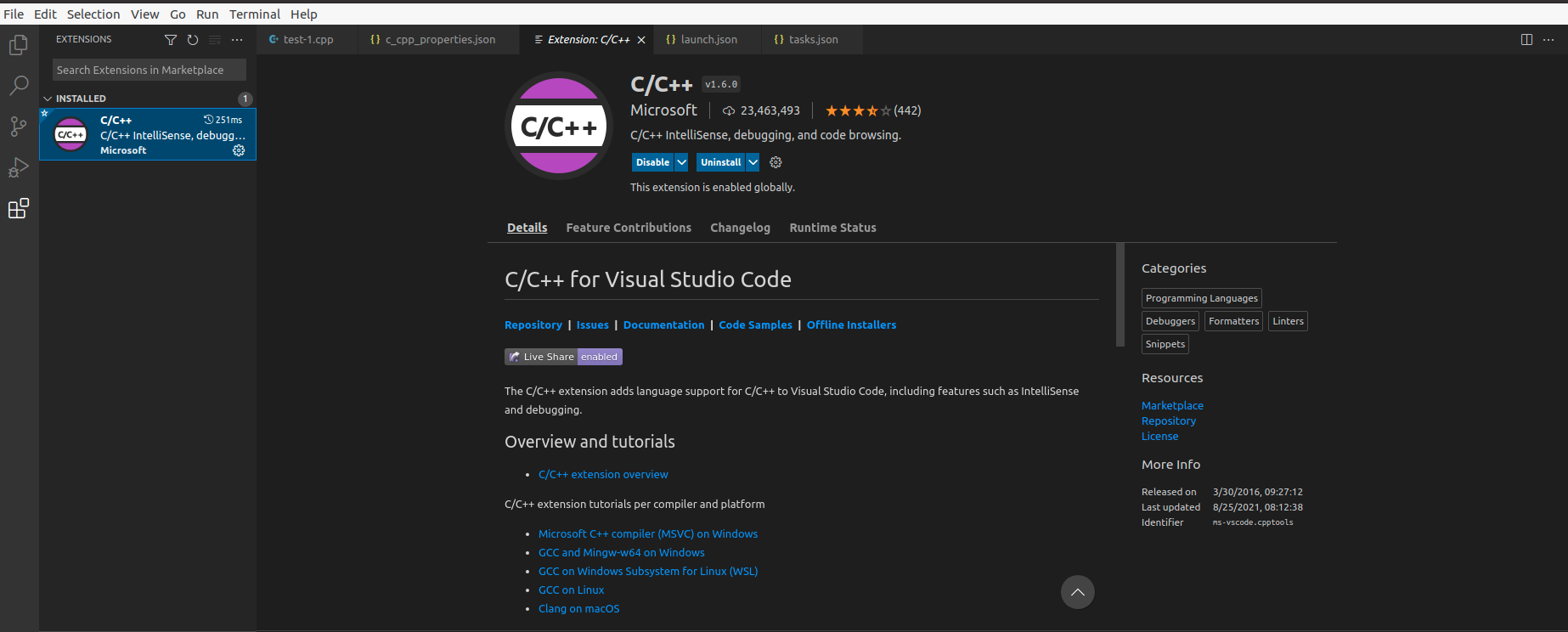Click the Live Share enabled badge
The image size is (1568, 632).
click(x=563, y=357)
